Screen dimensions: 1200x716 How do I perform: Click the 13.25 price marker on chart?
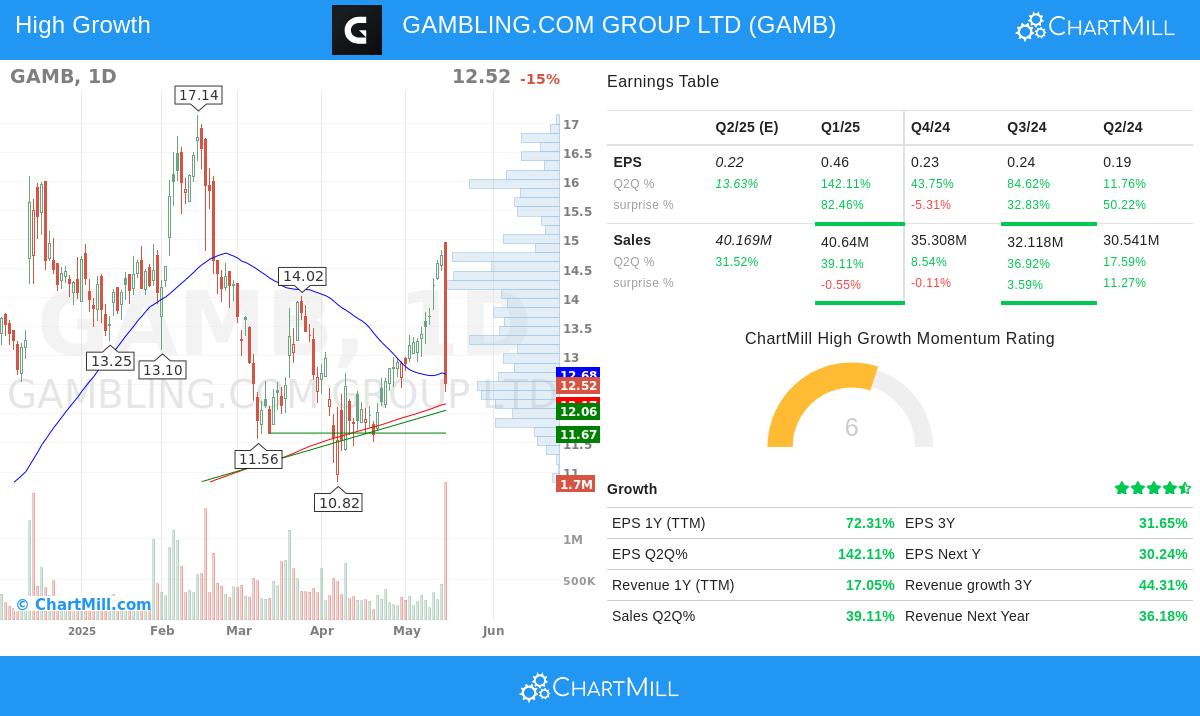point(110,361)
